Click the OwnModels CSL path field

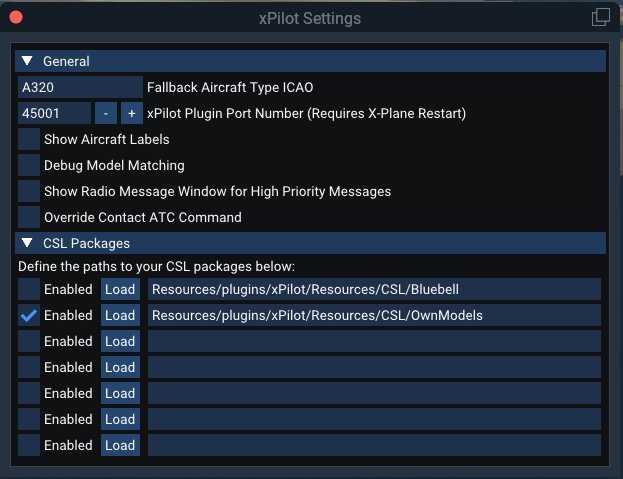point(374,315)
